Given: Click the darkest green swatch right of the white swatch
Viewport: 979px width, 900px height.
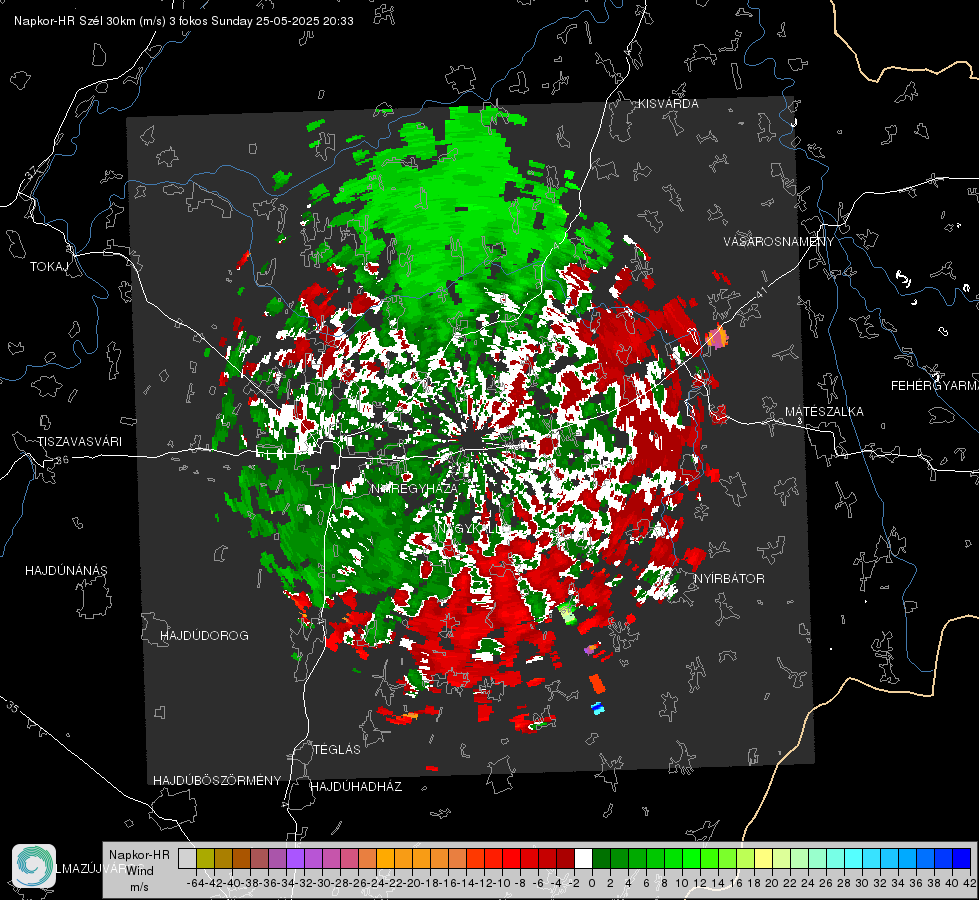Looking at the screenshot, I should pyautogui.click(x=601, y=859).
